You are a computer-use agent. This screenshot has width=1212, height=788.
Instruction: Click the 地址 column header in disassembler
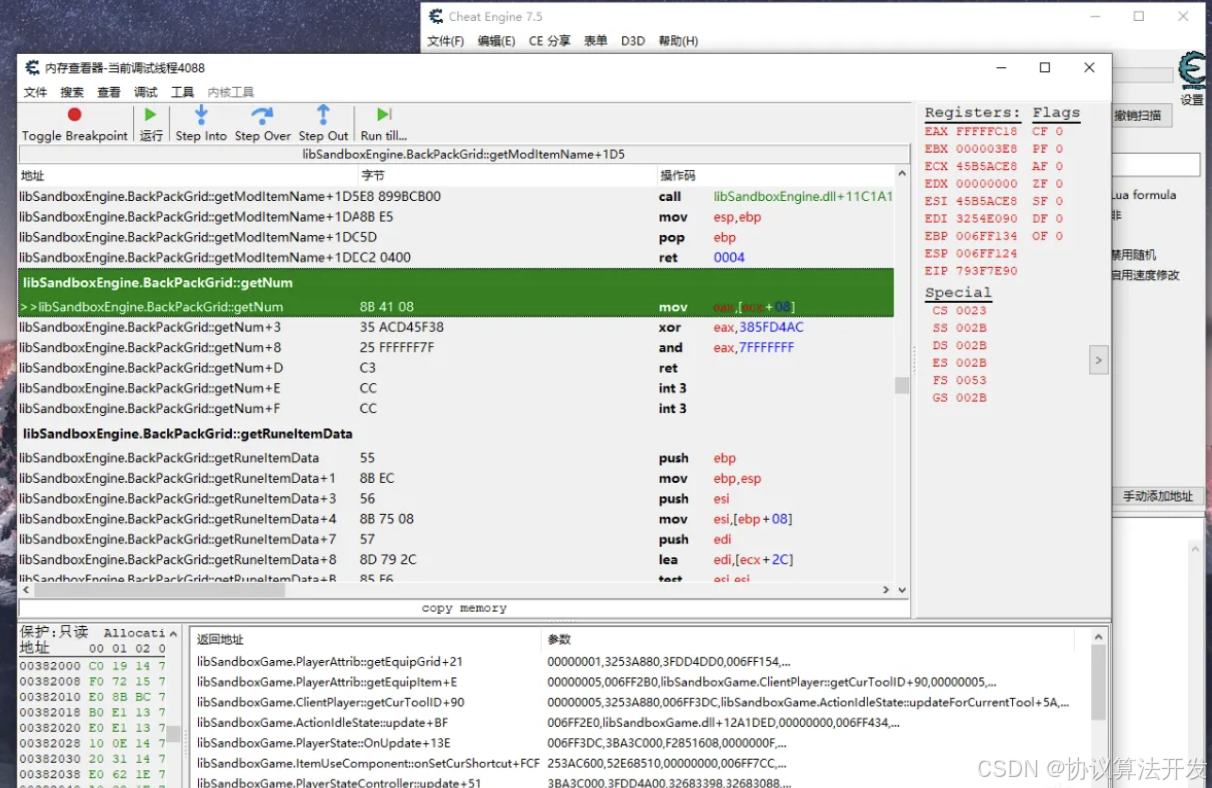[x=188, y=175]
